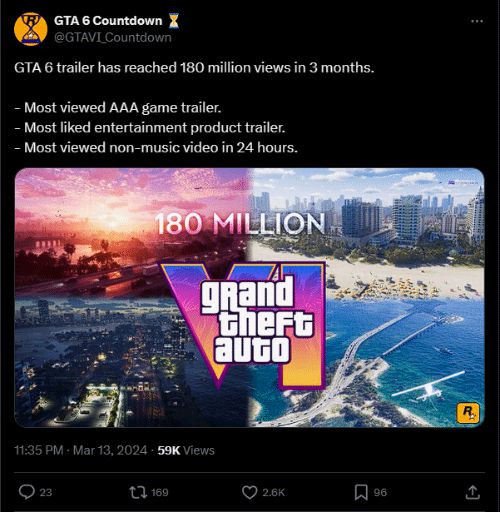500x512 pixels.
Task: Click the reply speech bubble icon
Action: point(27,492)
